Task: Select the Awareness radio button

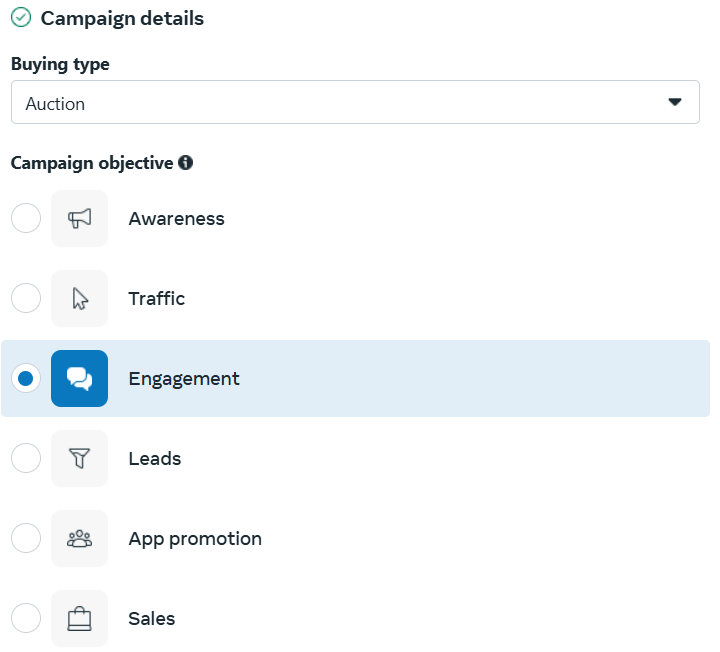Action: pos(26,218)
